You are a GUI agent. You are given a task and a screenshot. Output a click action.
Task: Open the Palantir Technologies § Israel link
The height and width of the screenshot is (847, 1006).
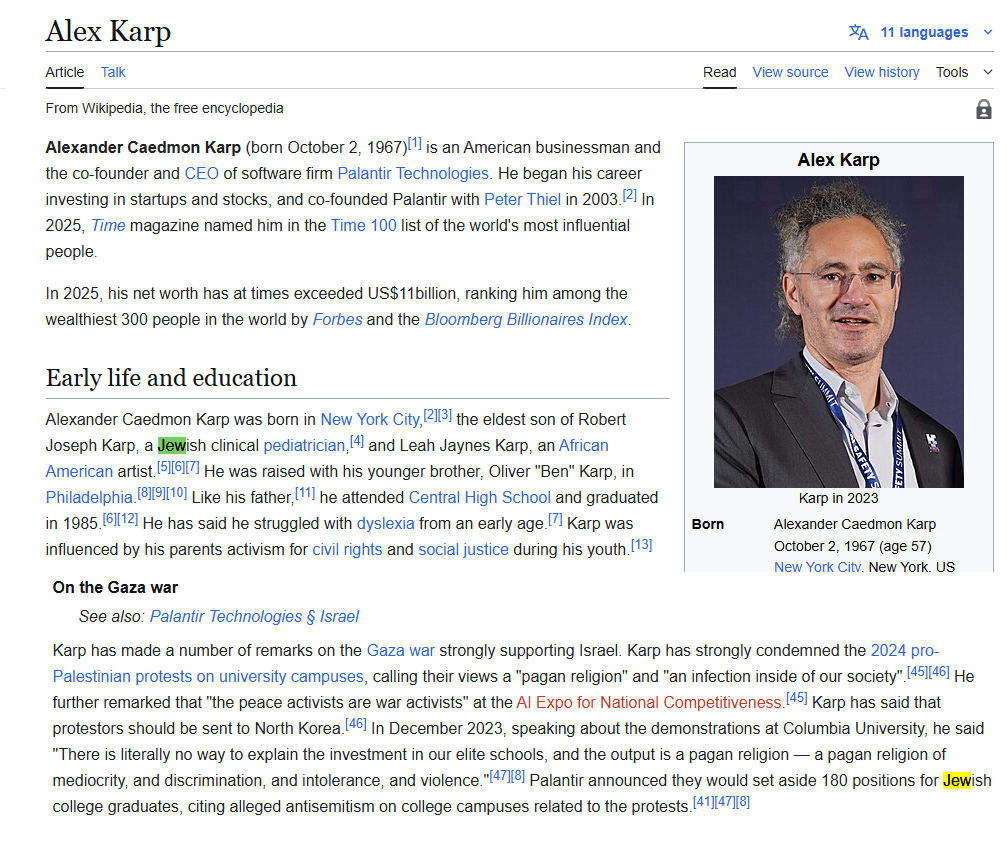coord(254,617)
